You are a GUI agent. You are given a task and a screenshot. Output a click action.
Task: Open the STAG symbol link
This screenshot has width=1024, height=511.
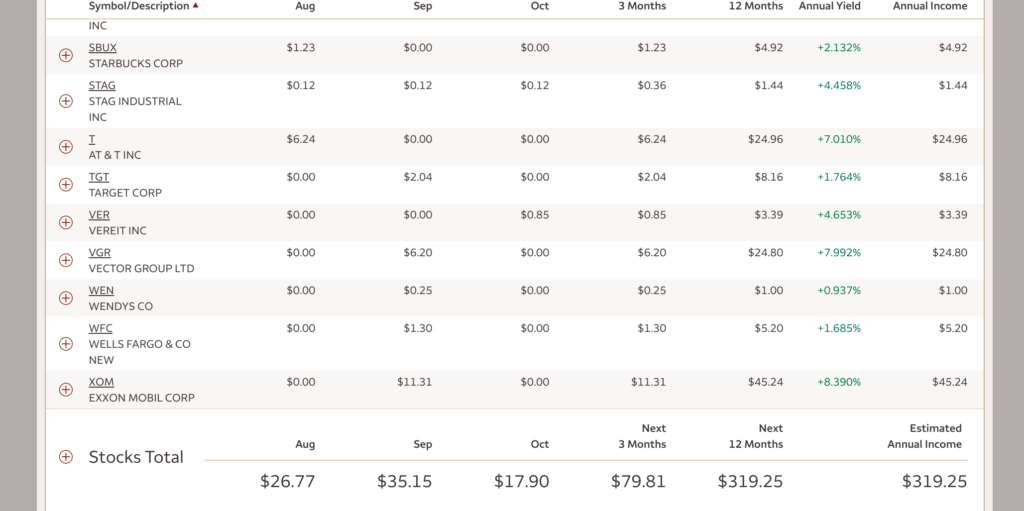102,85
